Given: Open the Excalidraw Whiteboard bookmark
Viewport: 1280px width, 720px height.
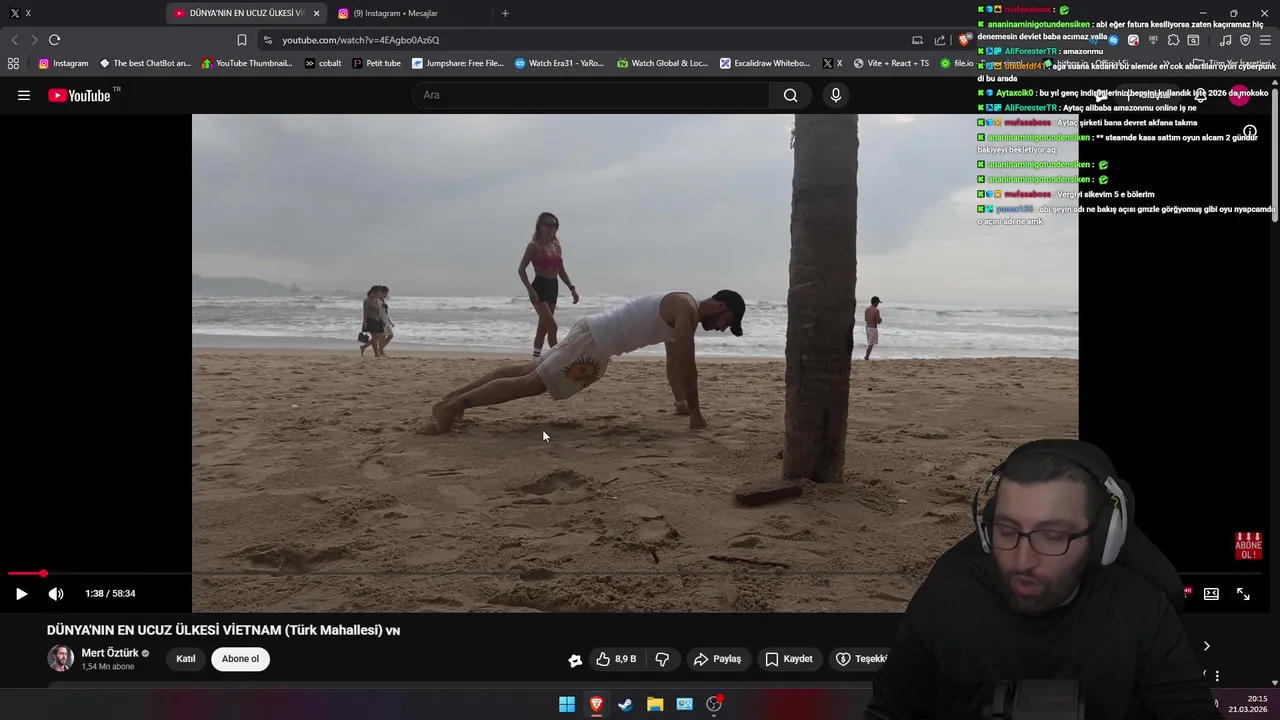Looking at the screenshot, I should 765,63.
